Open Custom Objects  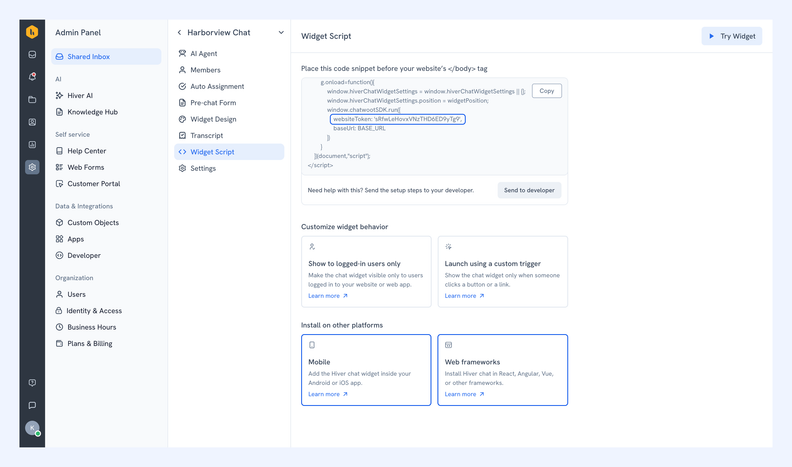click(87, 223)
